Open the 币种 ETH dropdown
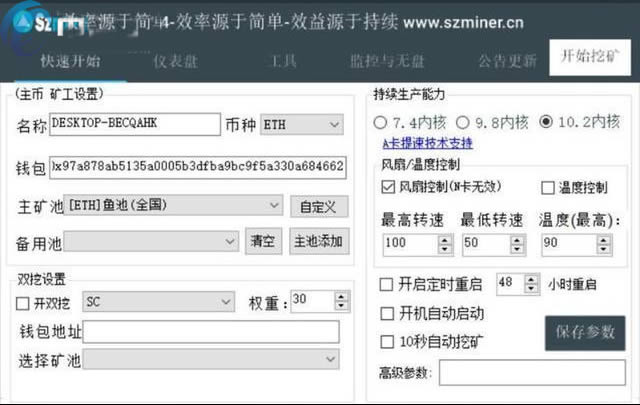 tap(302, 125)
